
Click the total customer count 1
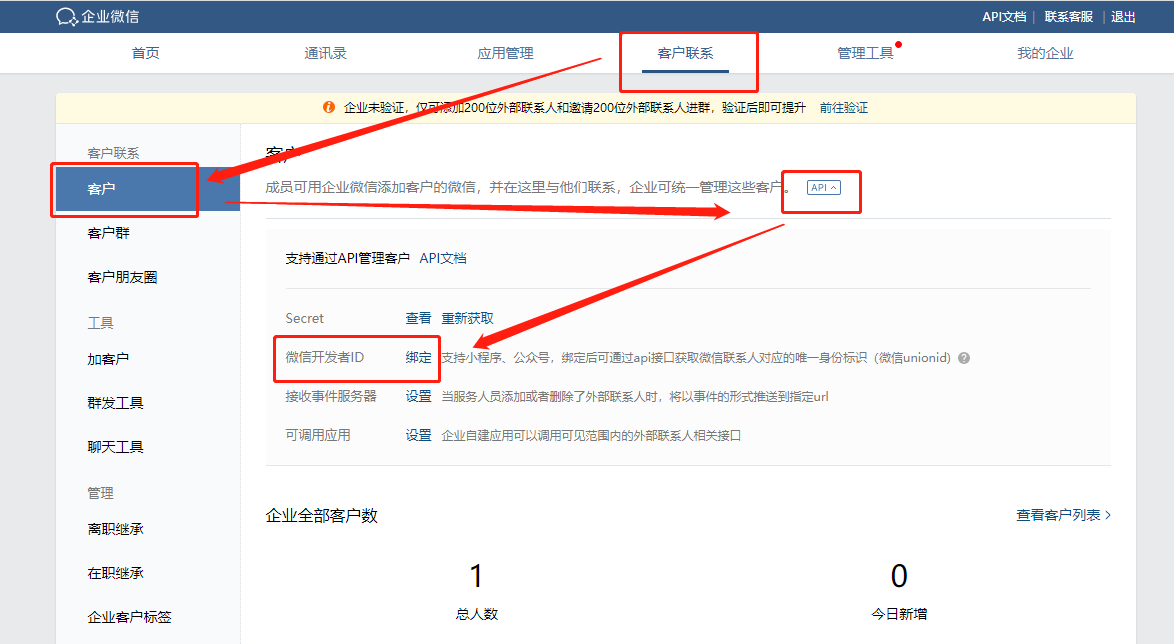pos(476,577)
